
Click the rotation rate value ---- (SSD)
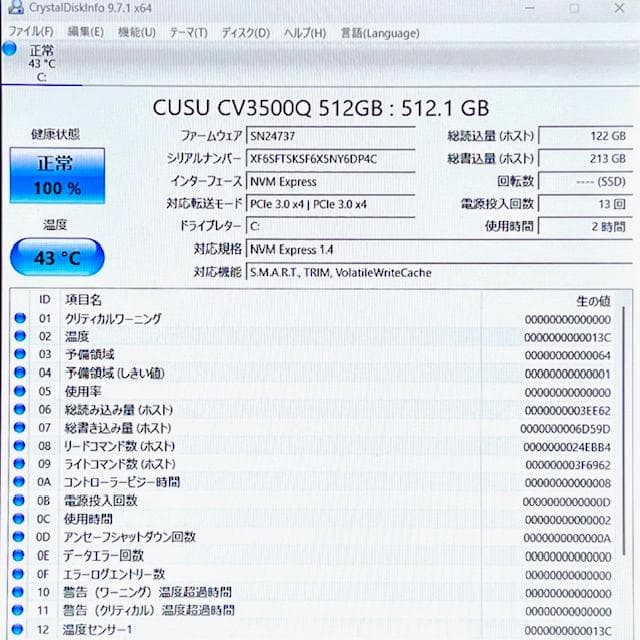point(586,182)
